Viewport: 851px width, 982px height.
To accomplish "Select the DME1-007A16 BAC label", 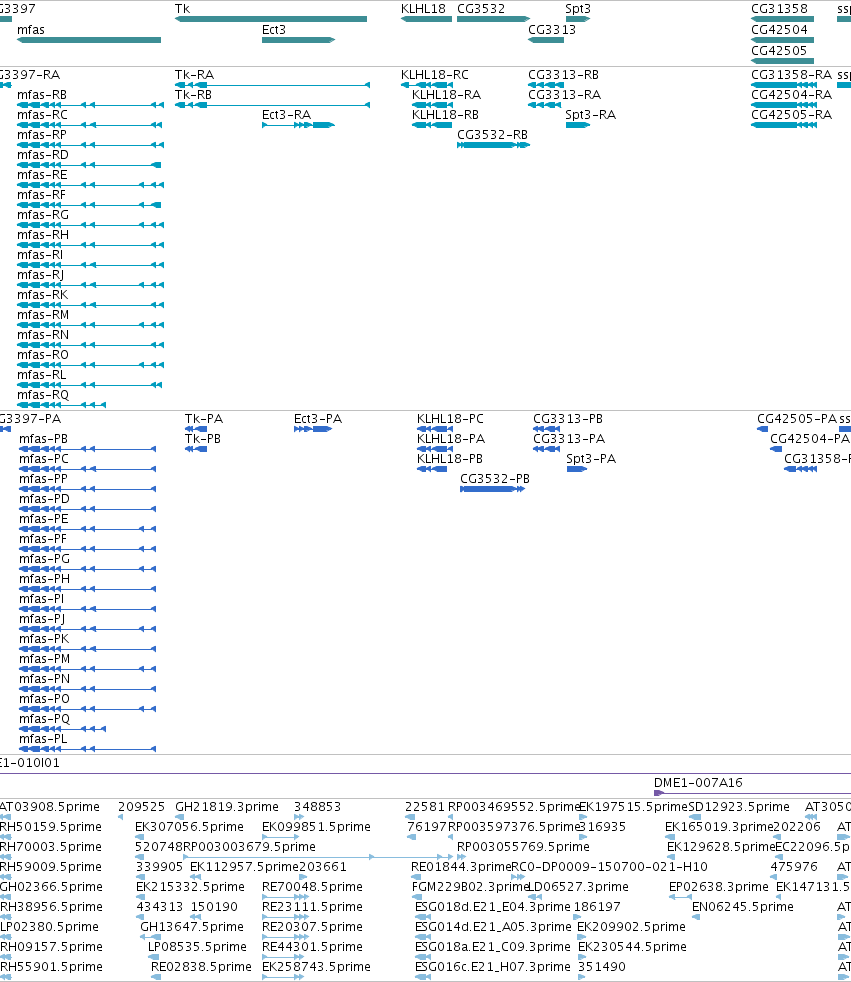I will tap(698, 782).
